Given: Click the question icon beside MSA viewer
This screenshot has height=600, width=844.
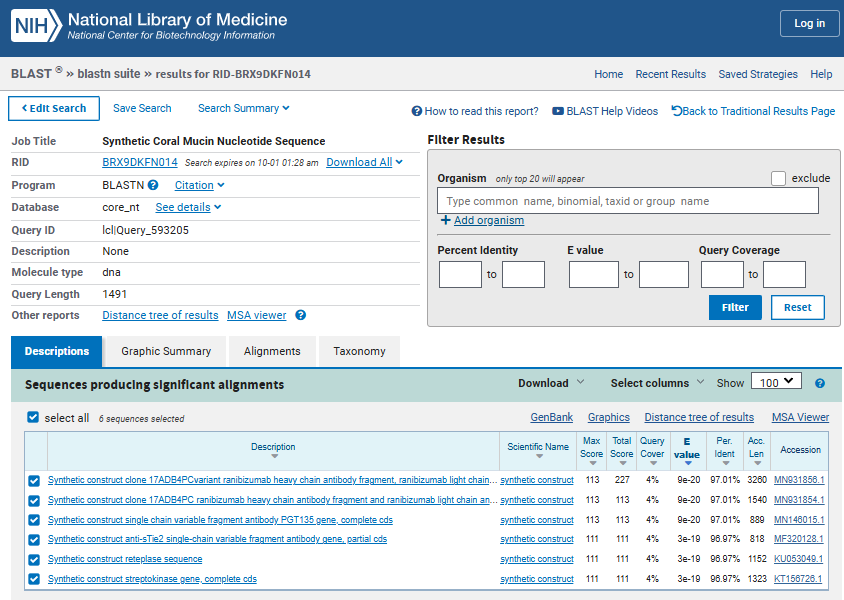Looking at the screenshot, I should pos(301,315).
